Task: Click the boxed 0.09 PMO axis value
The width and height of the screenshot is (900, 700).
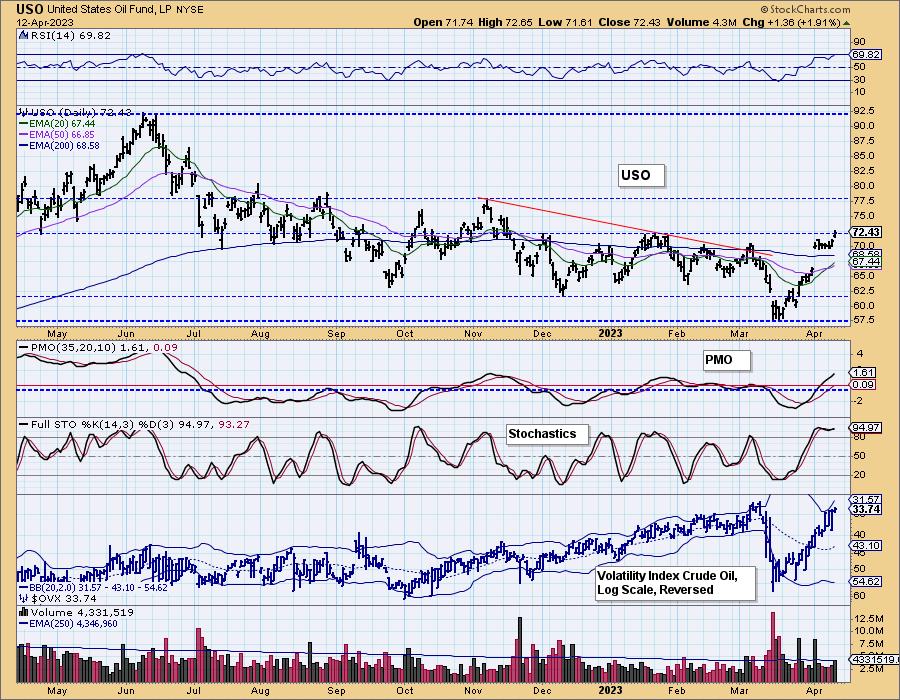Action: [x=864, y=385]
